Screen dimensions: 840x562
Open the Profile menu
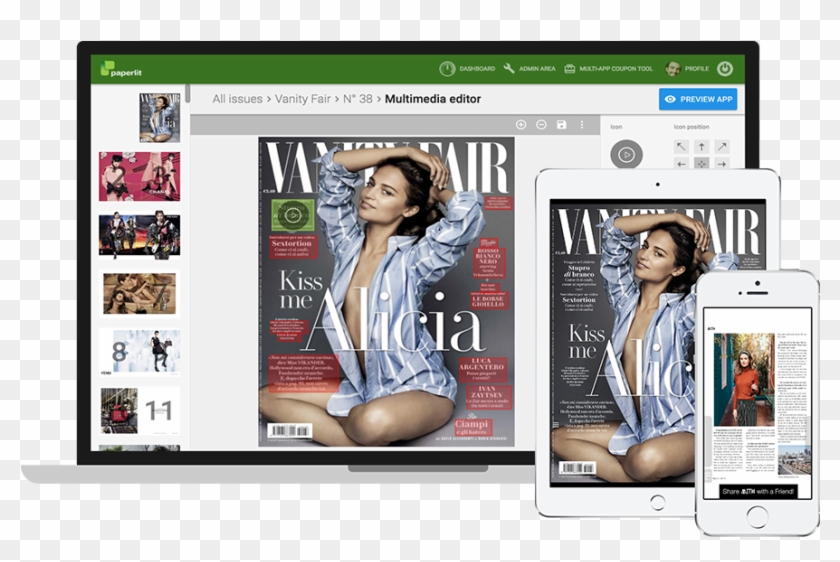click(x=688, y=69)
